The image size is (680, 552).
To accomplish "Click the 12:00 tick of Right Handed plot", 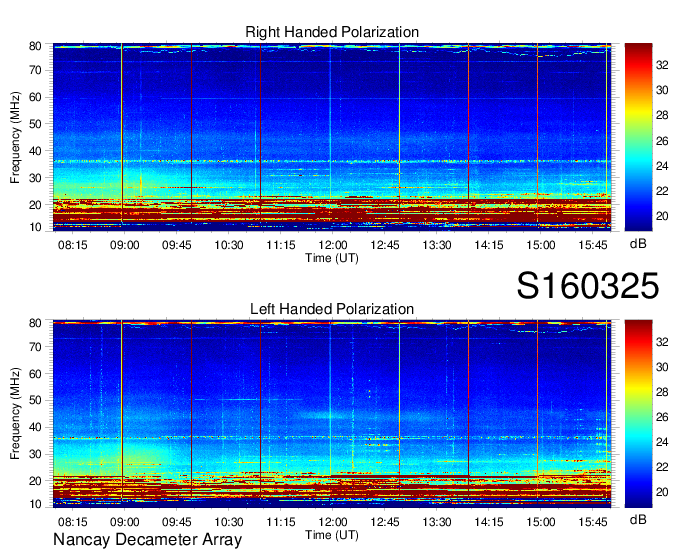I will click(x=333, y=245).
